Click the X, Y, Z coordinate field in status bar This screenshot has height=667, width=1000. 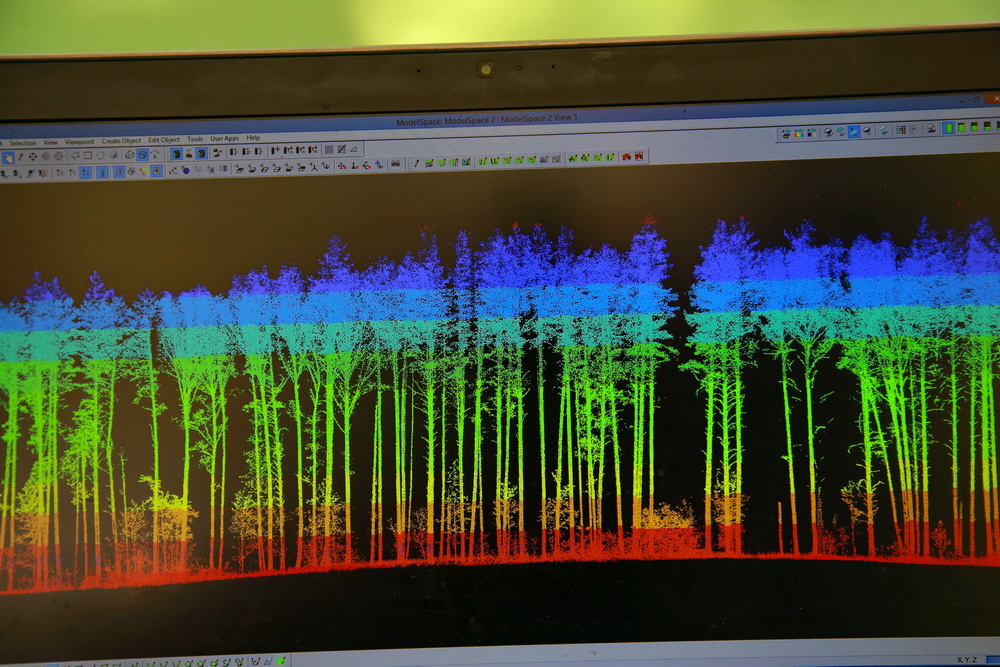(965, 659)
